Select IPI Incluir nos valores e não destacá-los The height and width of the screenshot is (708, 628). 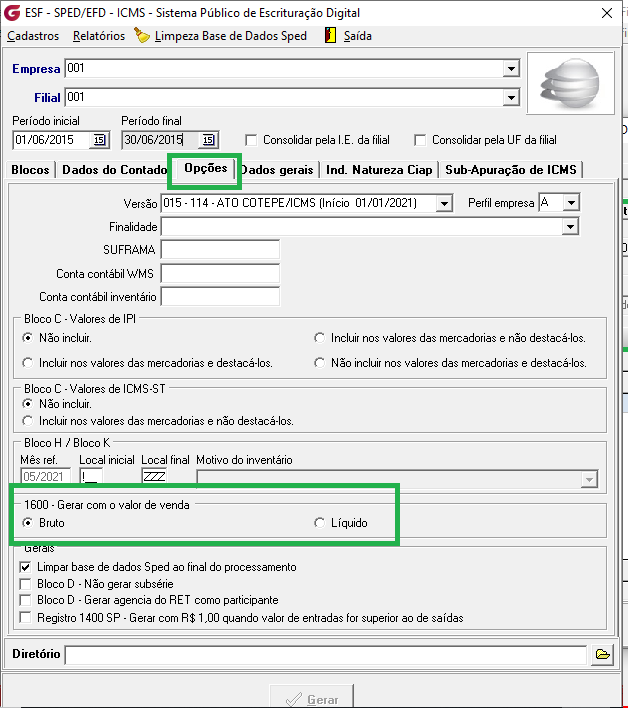pos(320,338)
